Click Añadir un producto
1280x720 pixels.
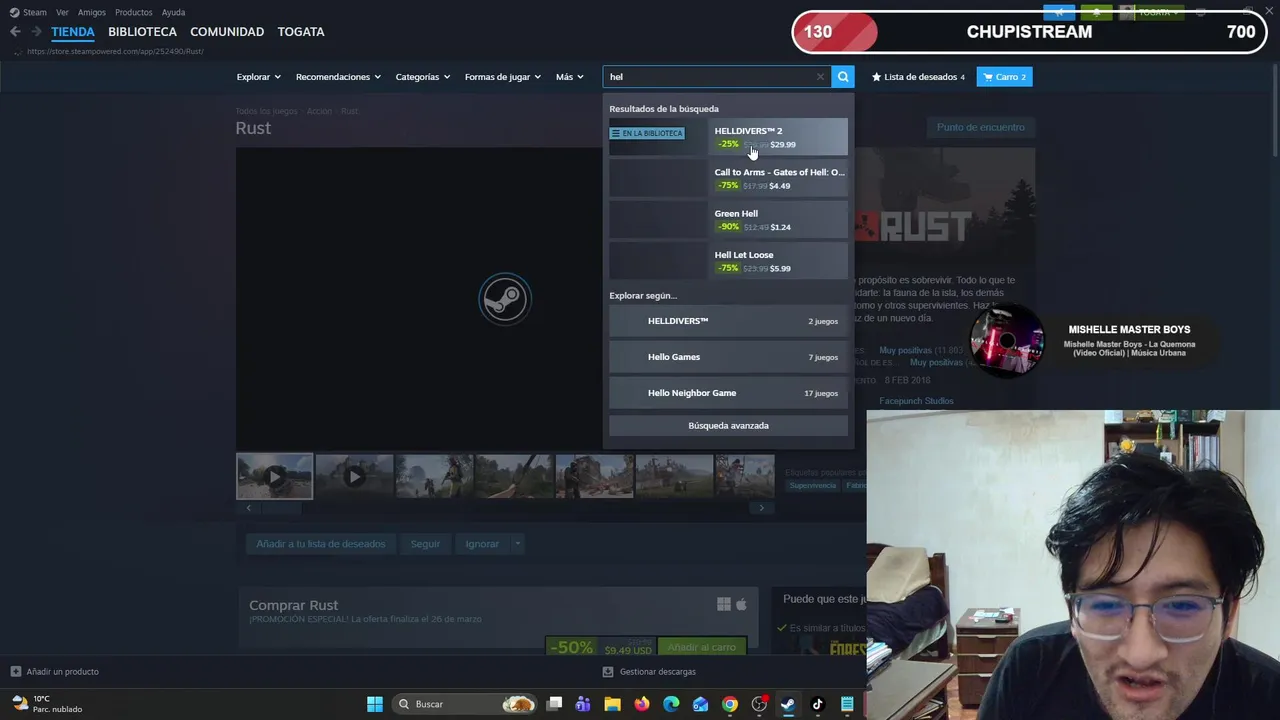click(x=55, y=672)
